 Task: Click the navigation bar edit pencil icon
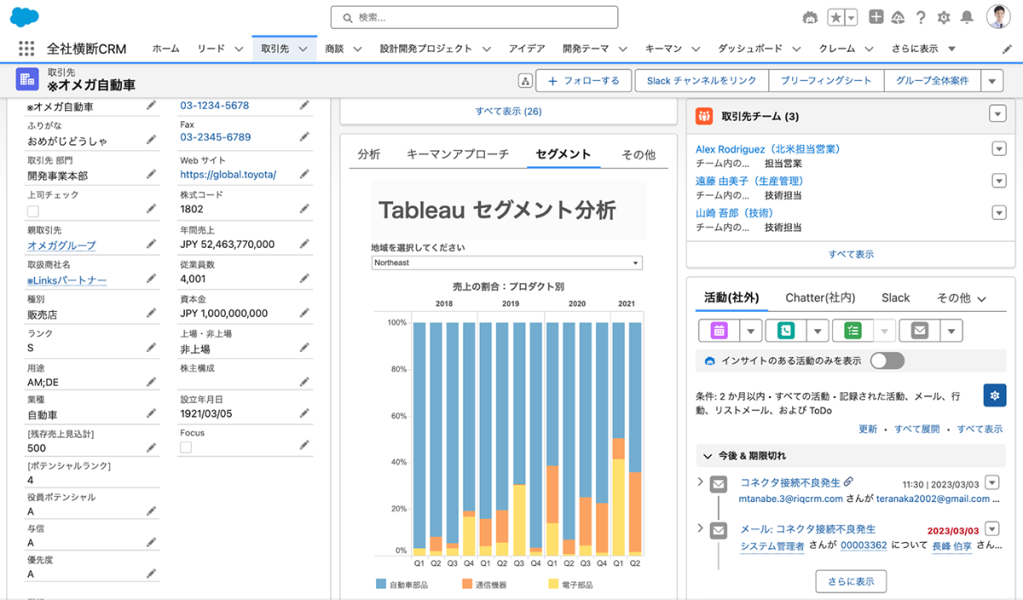tap(1007, 49)
